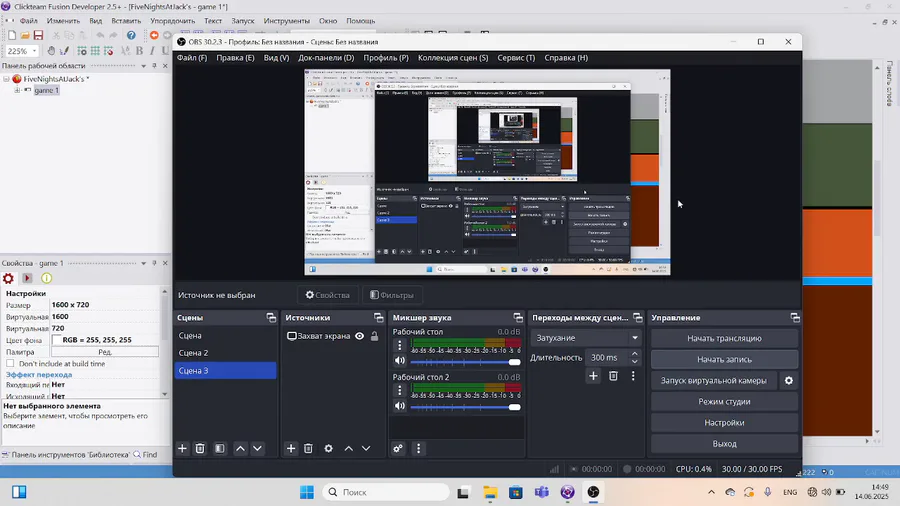Open OBS Док-панели (D) menu

(326, 58)
